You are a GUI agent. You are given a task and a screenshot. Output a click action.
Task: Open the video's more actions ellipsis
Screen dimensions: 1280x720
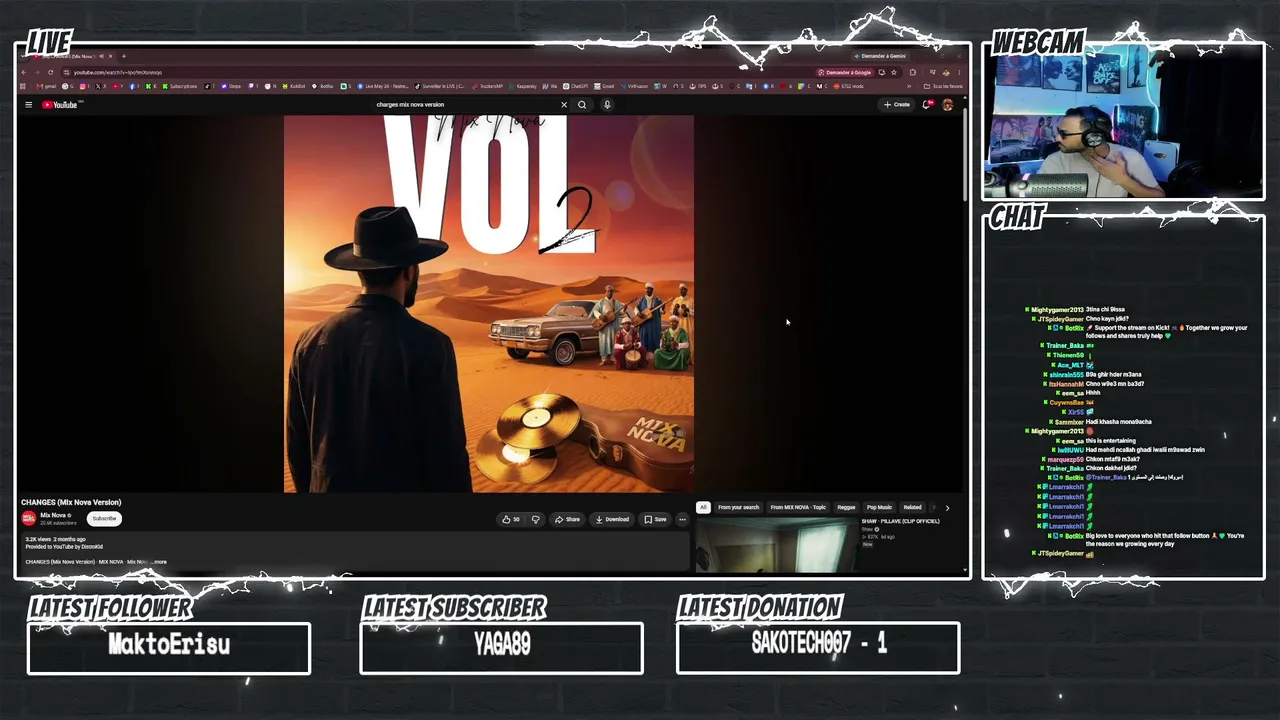(683, 520)
